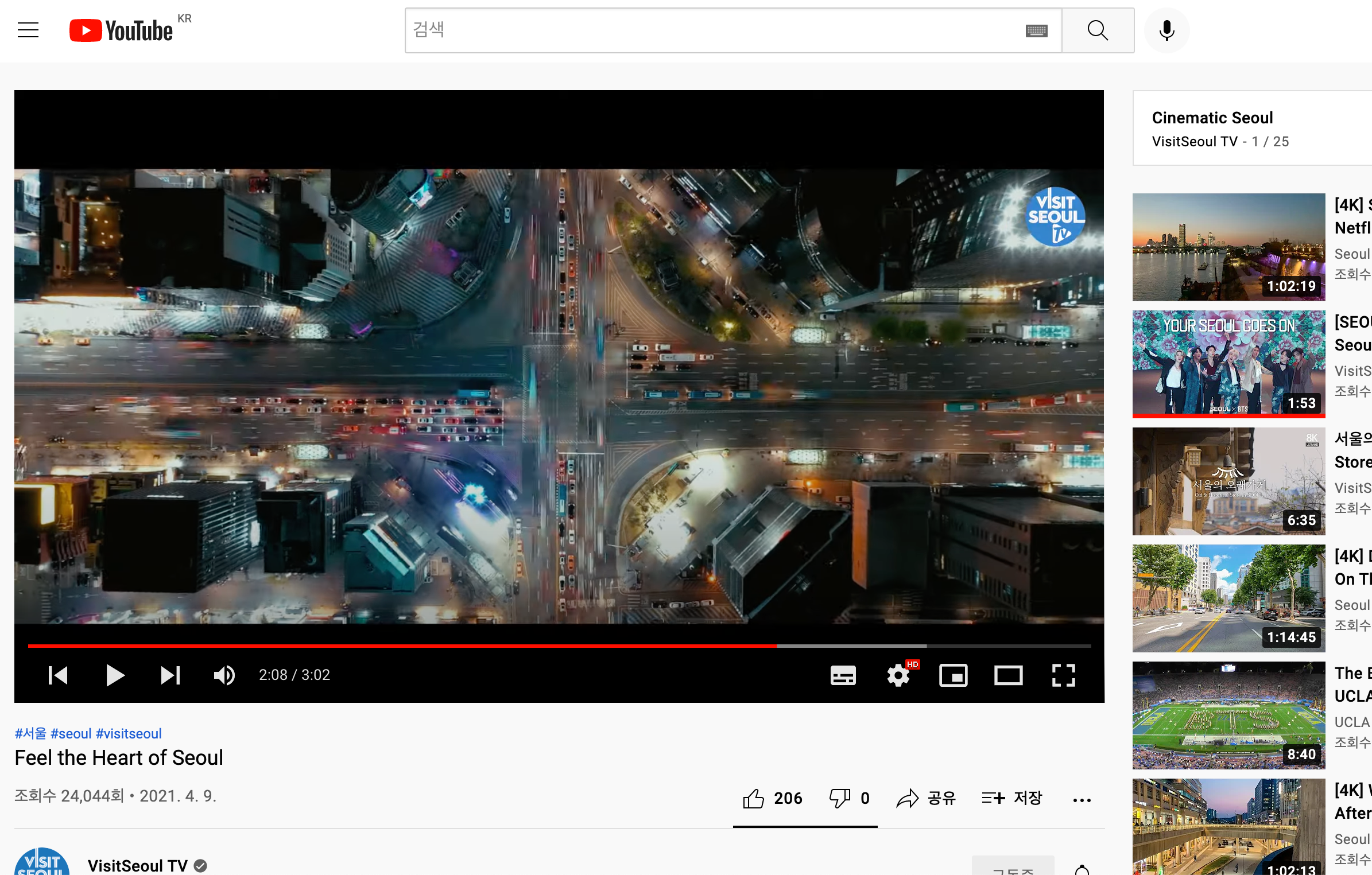Image resolution: width=1372 pixels, height=875 pixels.
Task: Open the more actions ellipsis menu
Action: click(1082, 800)
